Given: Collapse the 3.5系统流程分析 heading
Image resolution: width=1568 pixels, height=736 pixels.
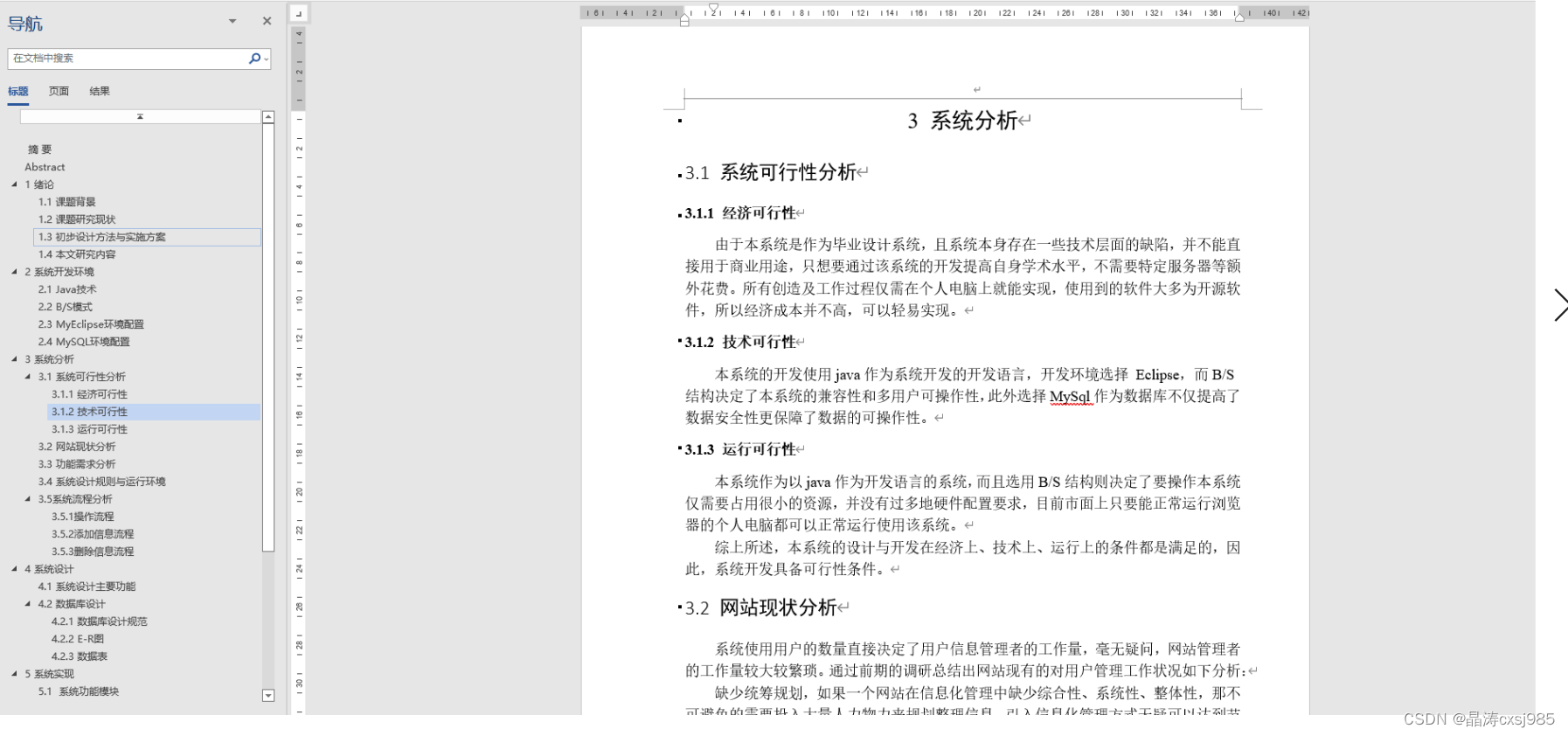Looking at the screenshot, I should coord(28,499).
